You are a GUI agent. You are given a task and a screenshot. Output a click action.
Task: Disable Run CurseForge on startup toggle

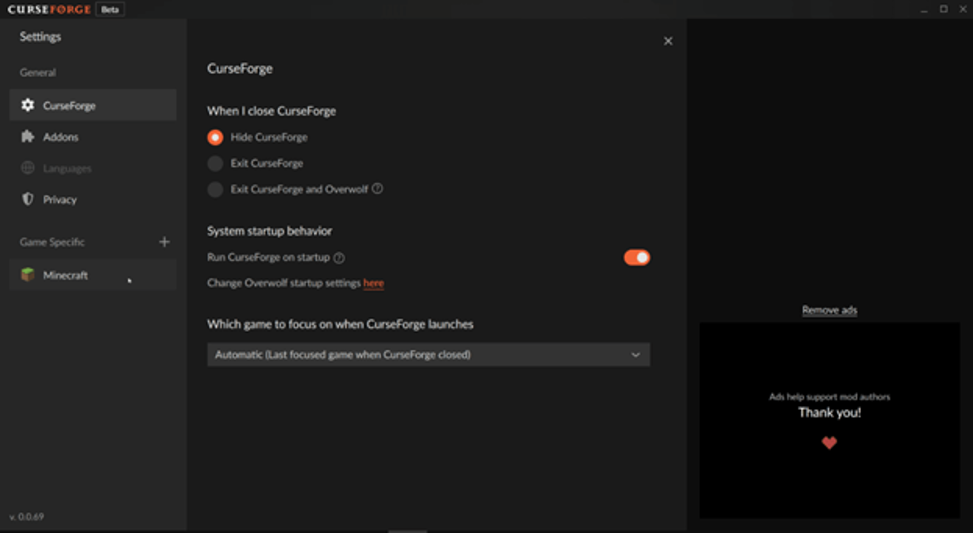coord(636,257)
